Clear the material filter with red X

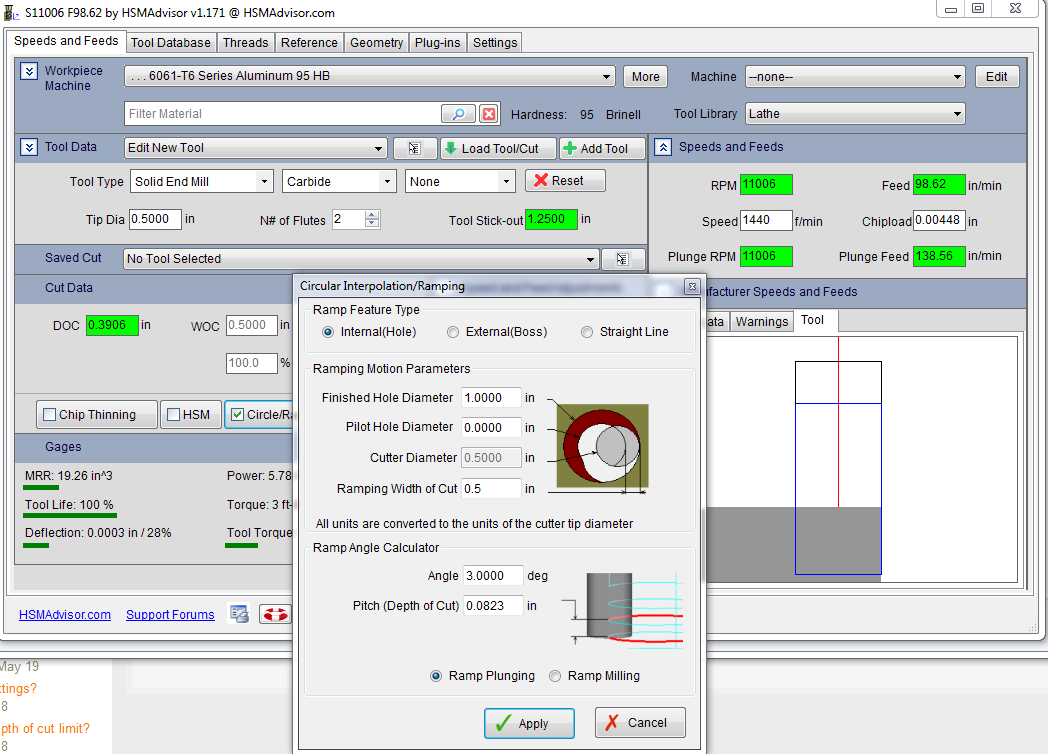(x=489, y=114)
